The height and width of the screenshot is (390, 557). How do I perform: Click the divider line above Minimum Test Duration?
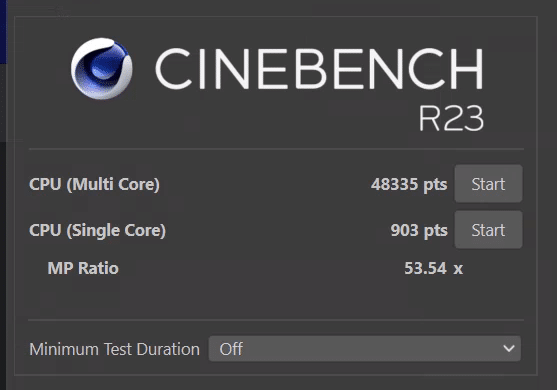[x=276, y=320]
